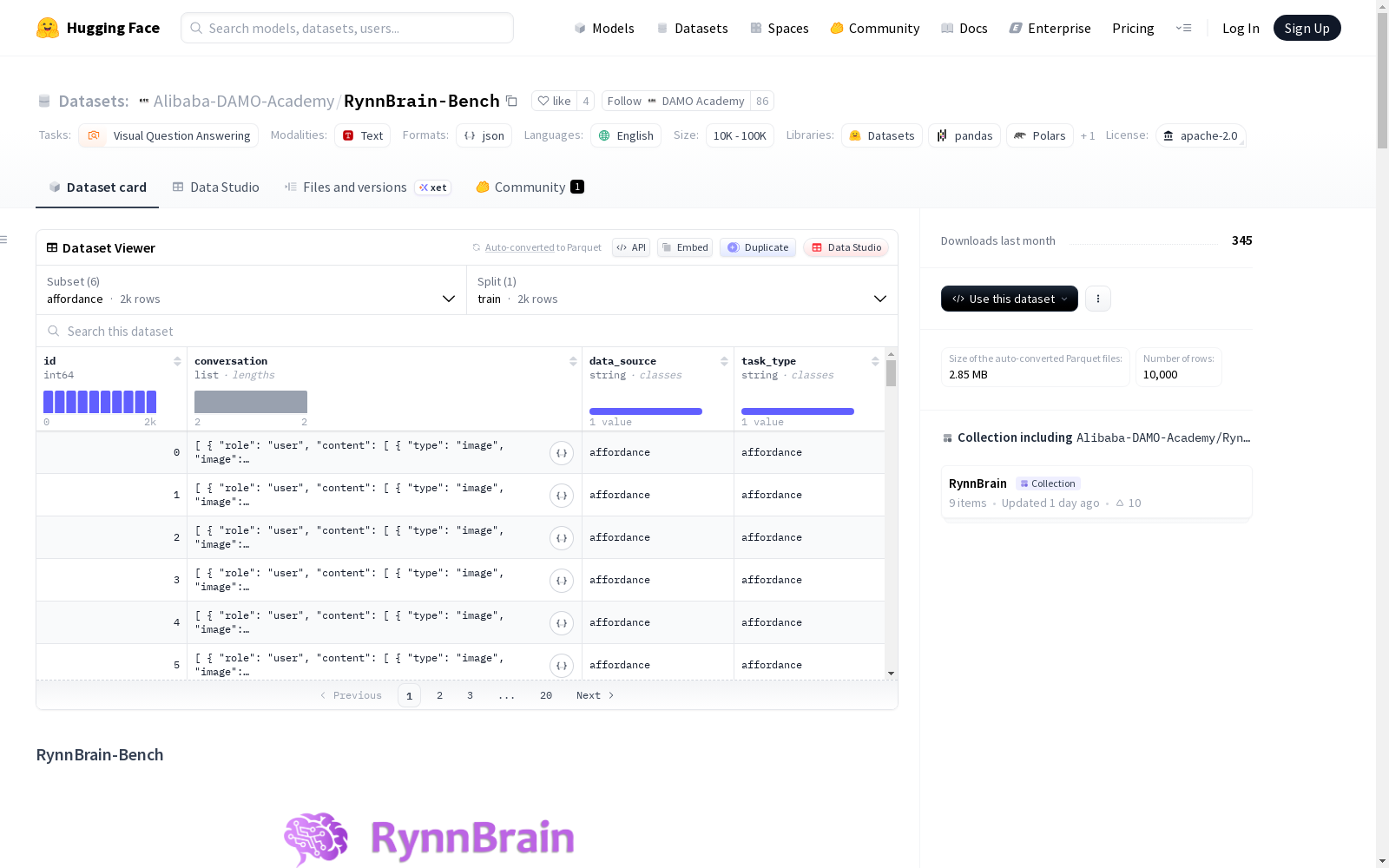Screen dimensions: 1389x868
Task: Copy dataset name with the copy icon
Action: [512, 101]
